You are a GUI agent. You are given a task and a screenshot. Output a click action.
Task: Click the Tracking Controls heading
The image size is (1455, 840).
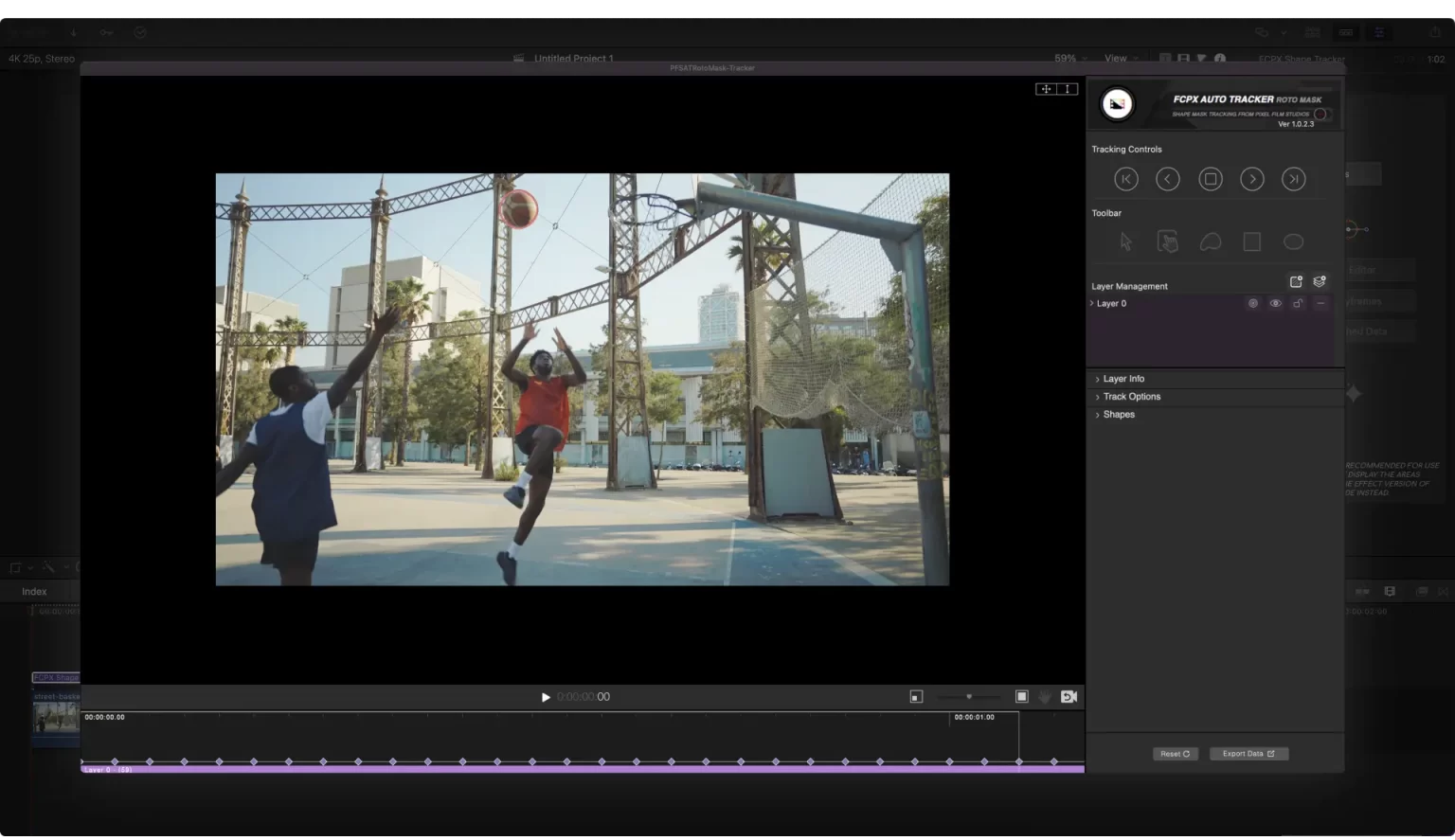pyautogui.click(x=1126, y=150)
